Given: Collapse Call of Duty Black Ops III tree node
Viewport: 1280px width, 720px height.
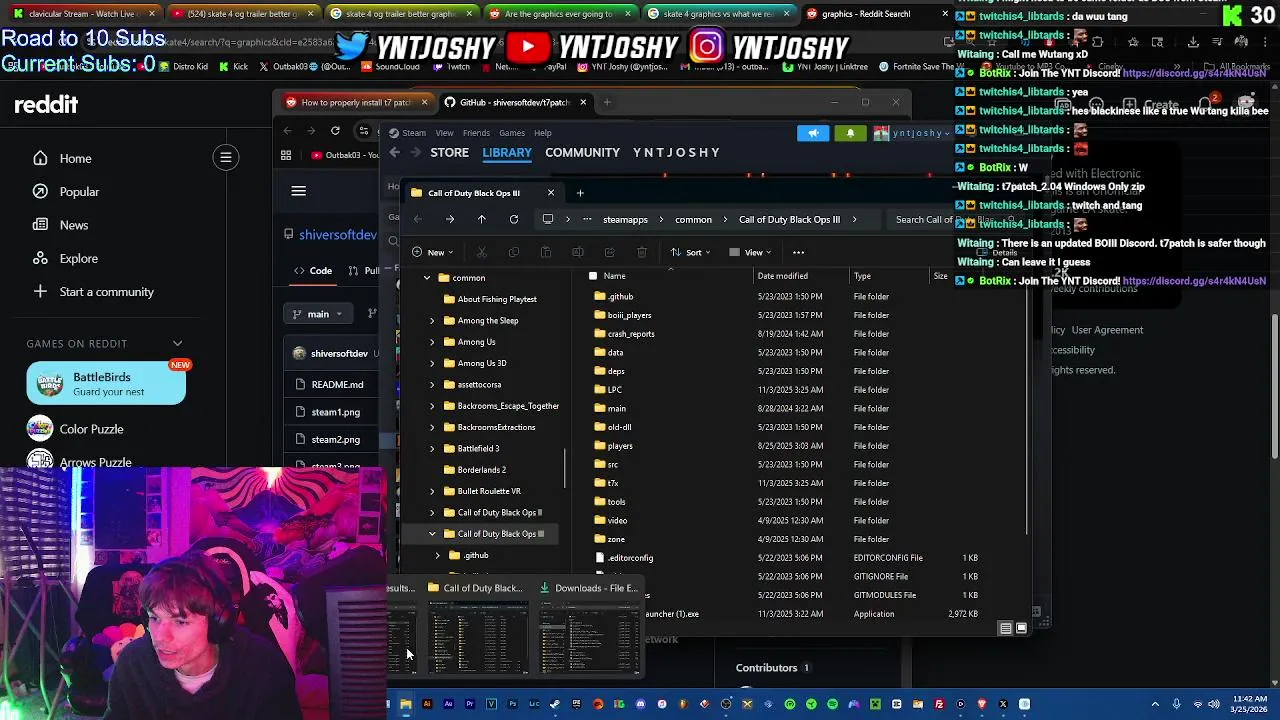Looking at the screenshot, I should point(432,534).
